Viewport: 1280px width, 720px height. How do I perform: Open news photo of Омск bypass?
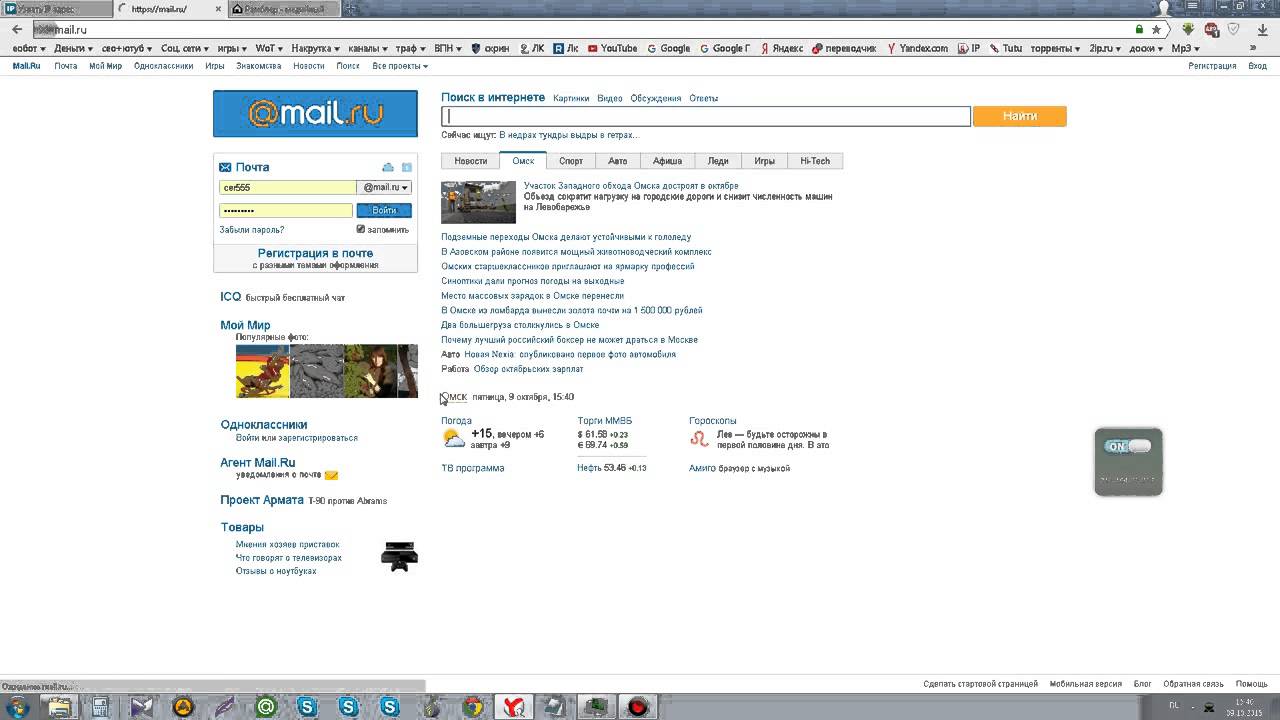tap(478, 203)
